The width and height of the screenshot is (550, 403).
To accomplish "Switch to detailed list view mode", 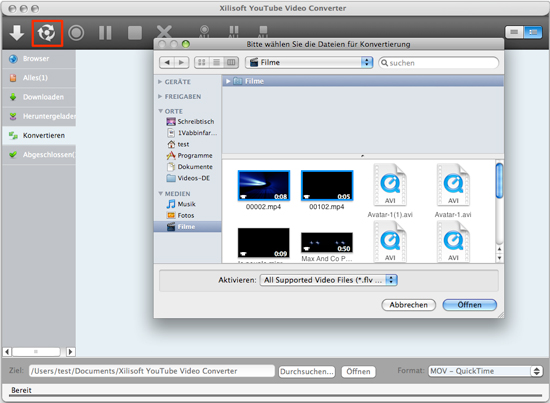I will 532,32.
